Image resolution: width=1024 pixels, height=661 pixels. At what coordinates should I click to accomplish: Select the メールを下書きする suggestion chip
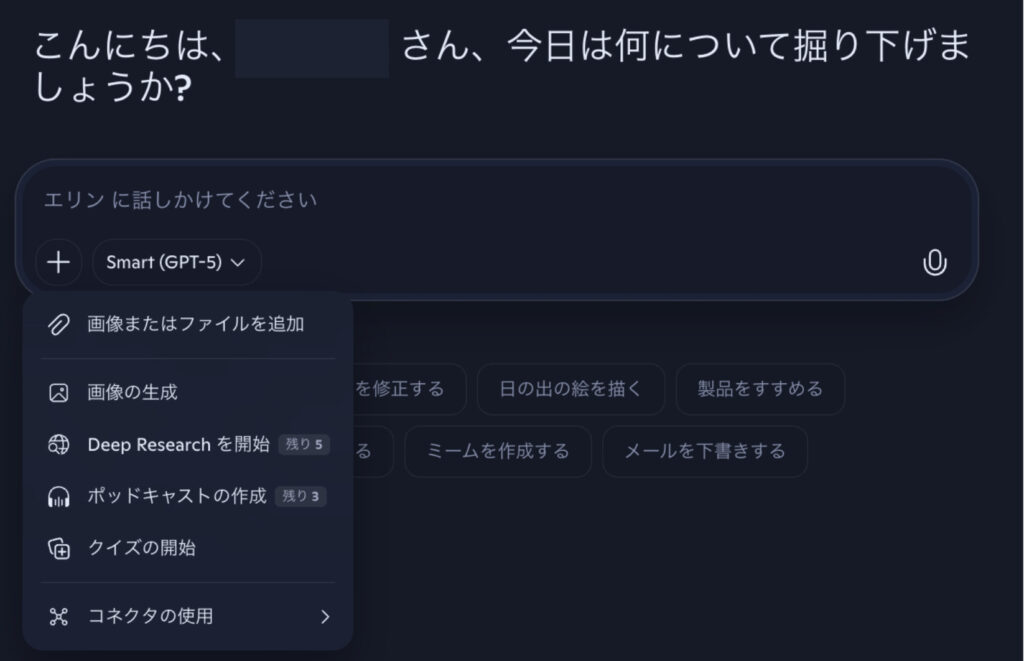(x=704, y=452)
